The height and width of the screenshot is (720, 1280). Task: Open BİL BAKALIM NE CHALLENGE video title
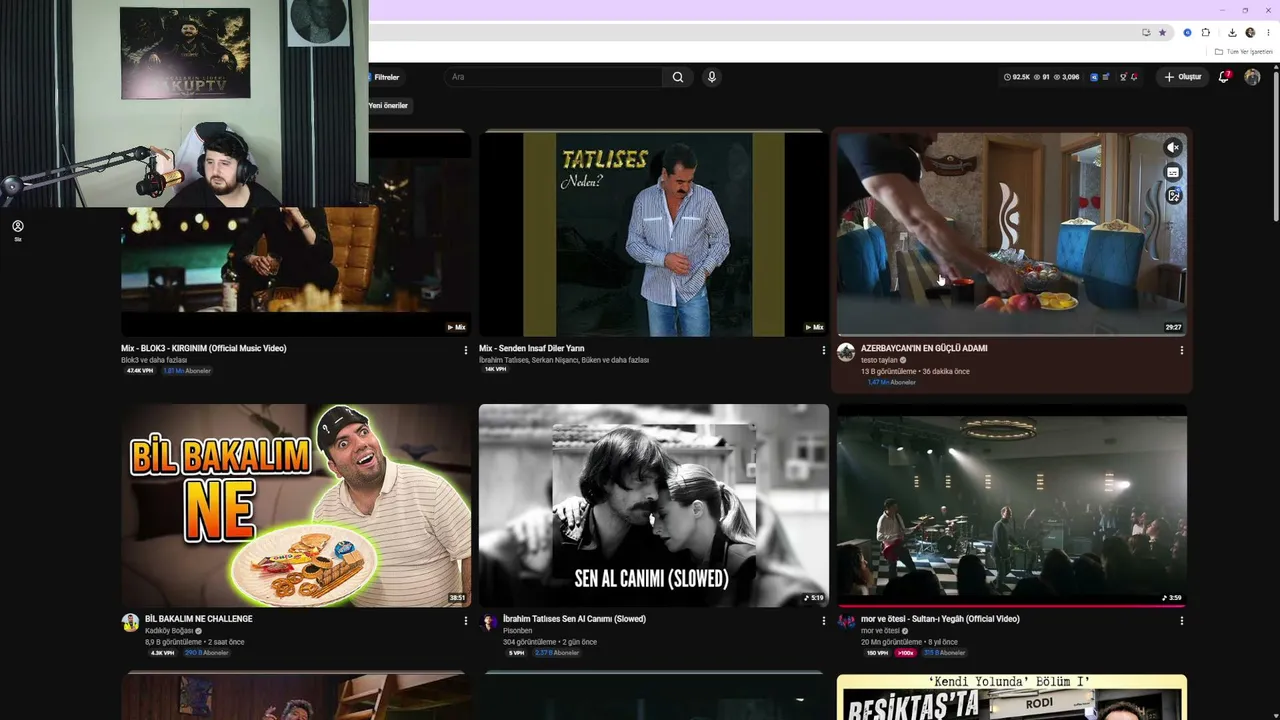point(199,619)
